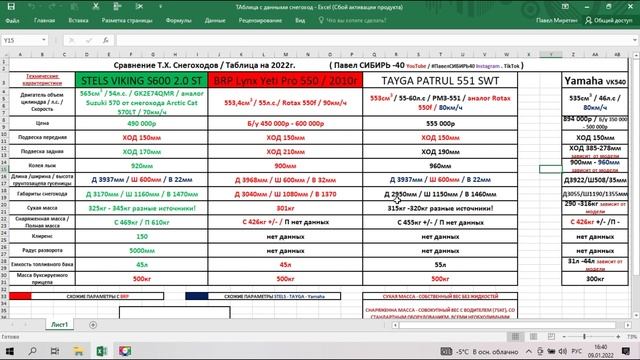Click the YouTube link in title row
The width and height of the screenshot is (640, 360).
pyautogui.click(x=416, y=66)
